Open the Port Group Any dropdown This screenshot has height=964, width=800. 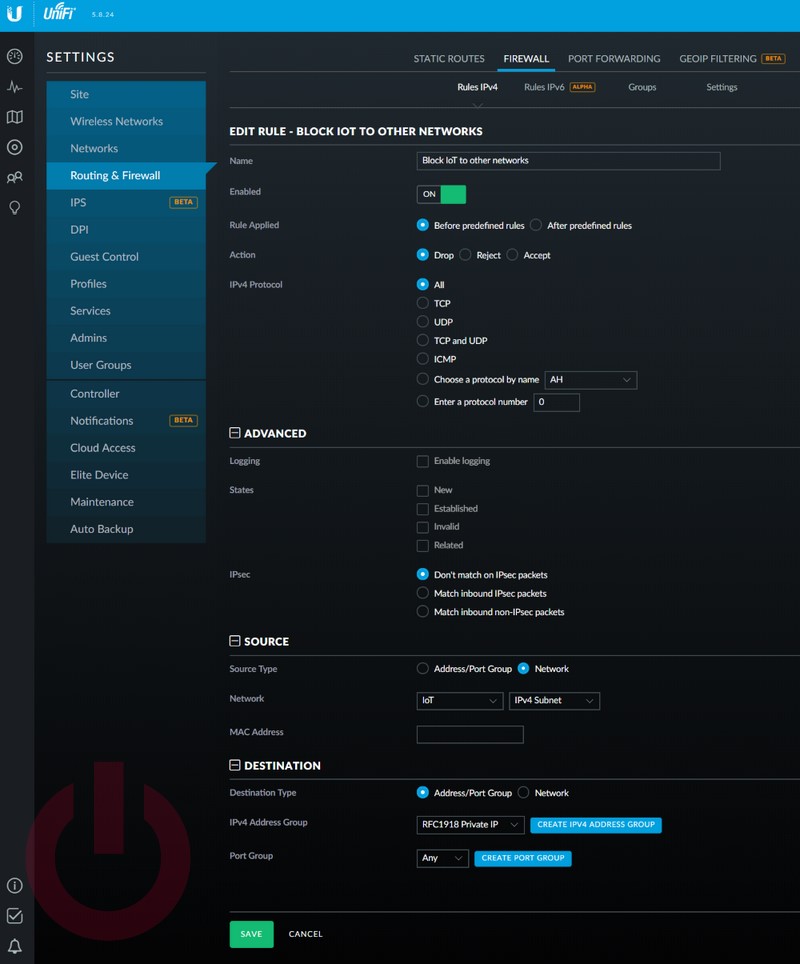tap(442, 858)
